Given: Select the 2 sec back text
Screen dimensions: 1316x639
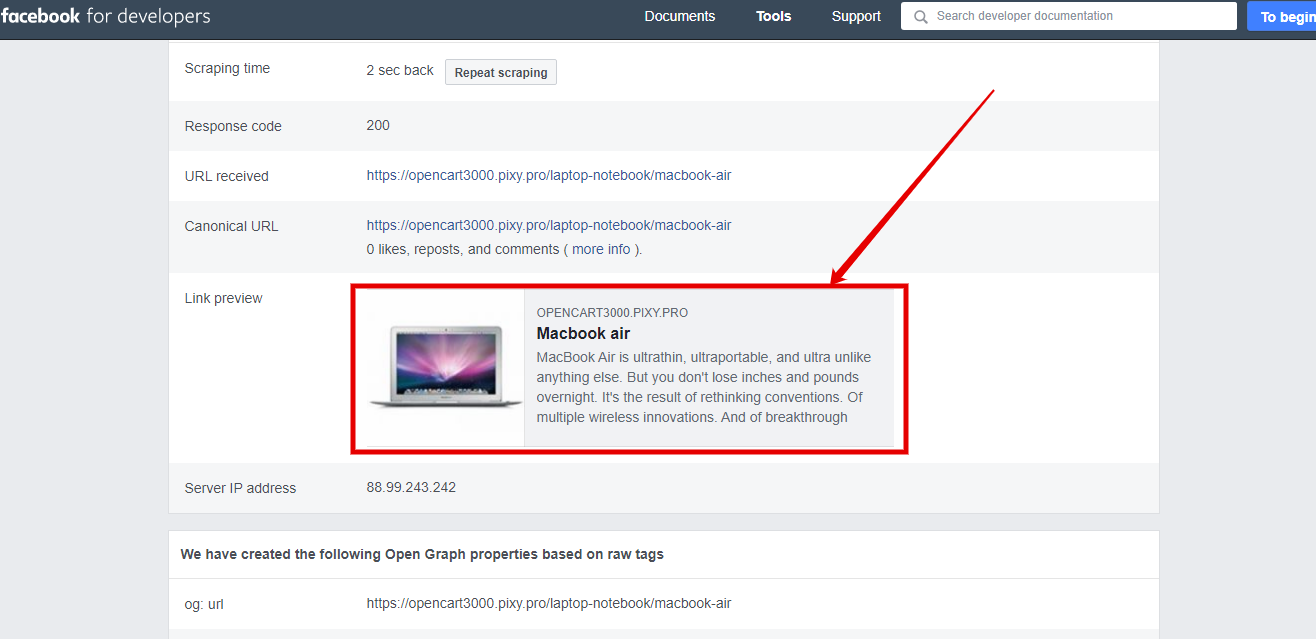Looking at the screenshot, I should [400, 70].
